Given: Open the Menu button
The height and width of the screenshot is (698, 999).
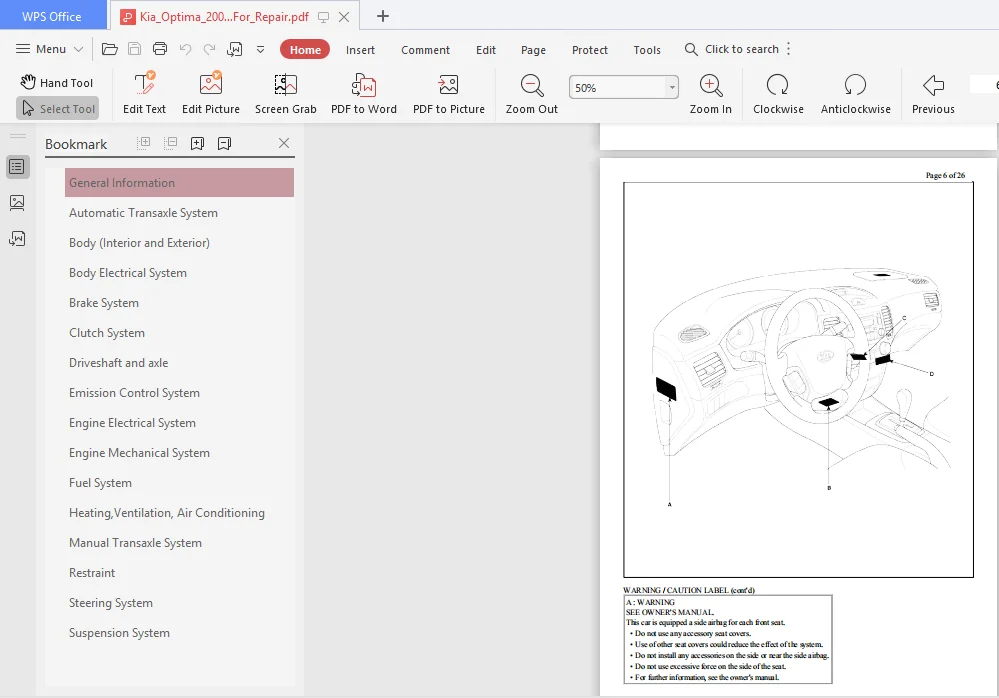Looking at the screenshot, I should click(x=50, y=49).
